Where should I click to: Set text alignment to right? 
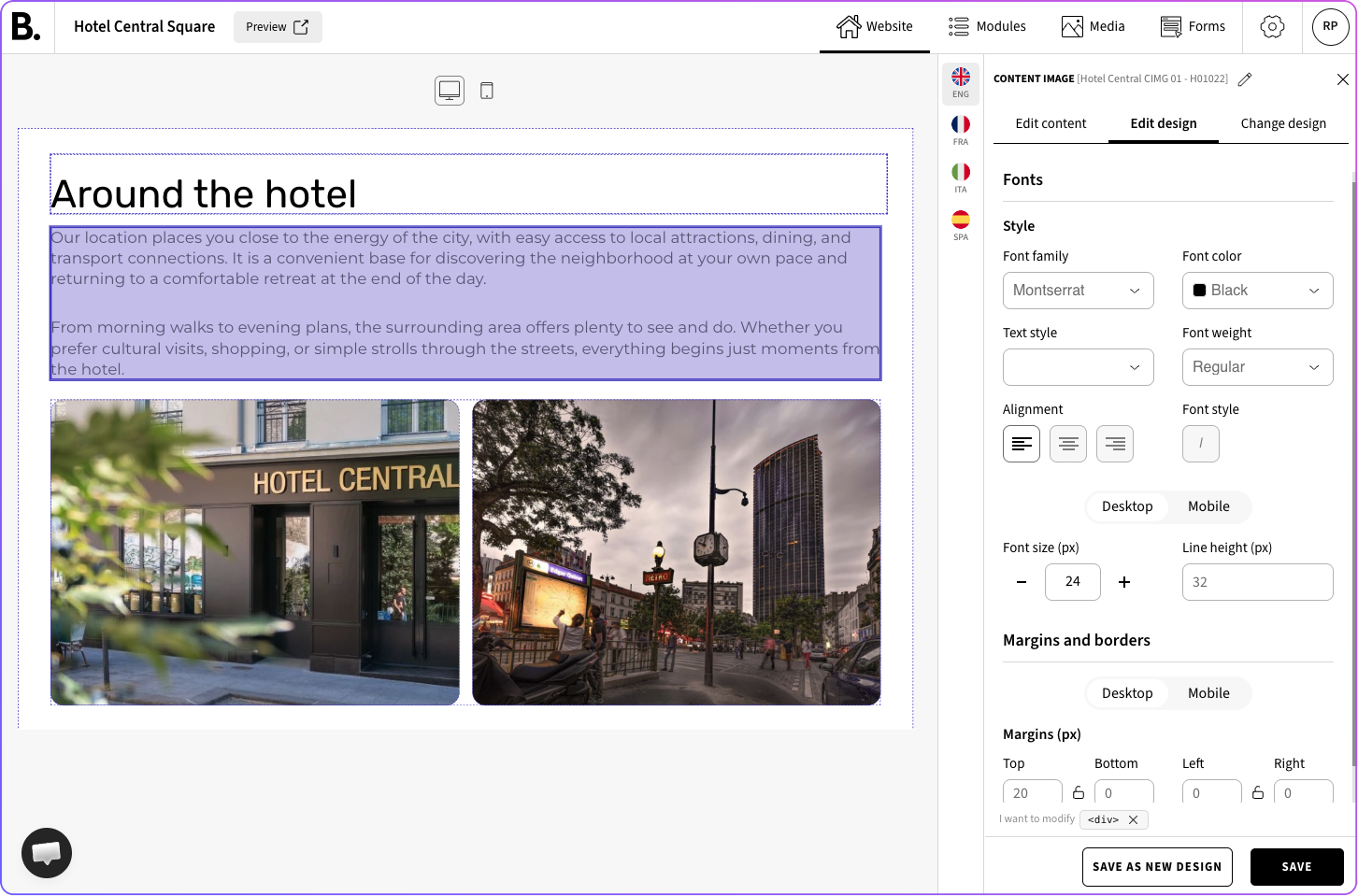[1115, 444]
